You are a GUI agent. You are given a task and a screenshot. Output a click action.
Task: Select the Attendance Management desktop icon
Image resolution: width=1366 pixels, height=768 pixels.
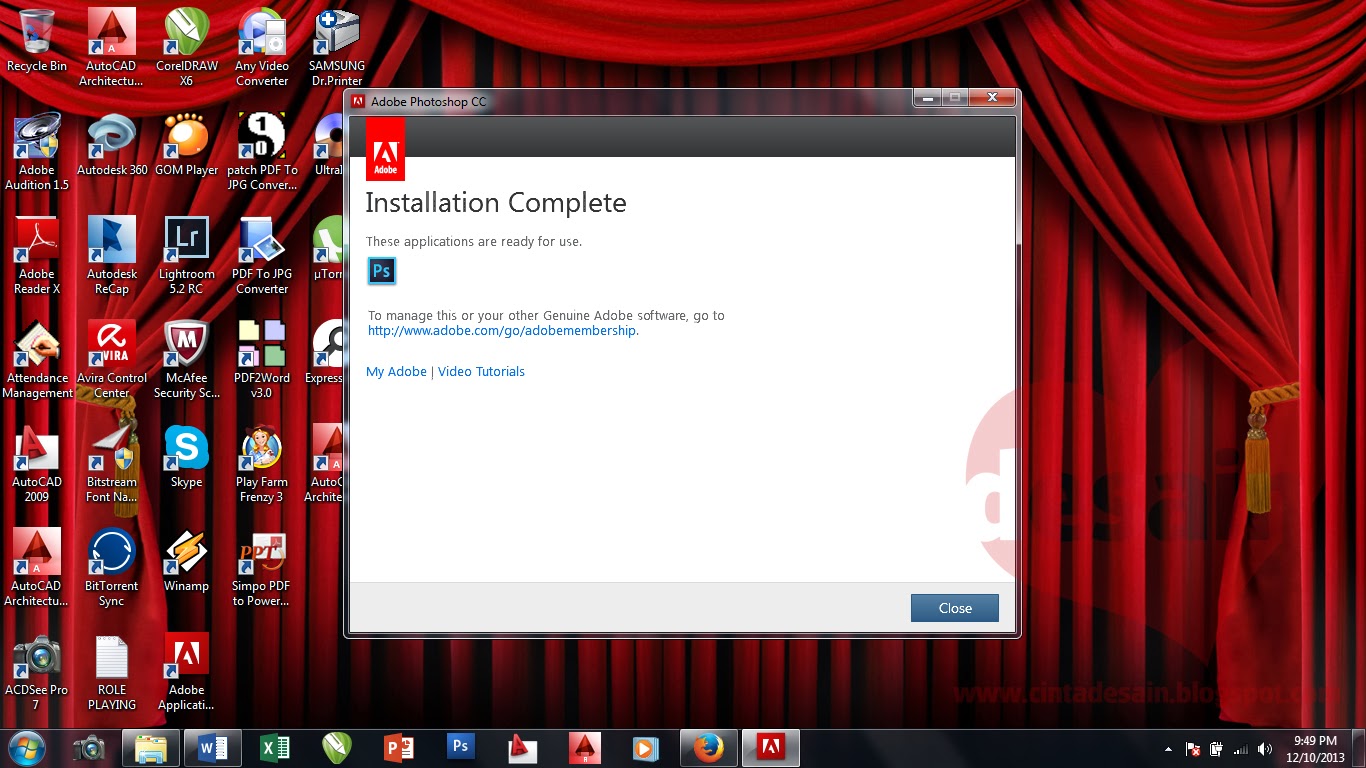[37, 359]
